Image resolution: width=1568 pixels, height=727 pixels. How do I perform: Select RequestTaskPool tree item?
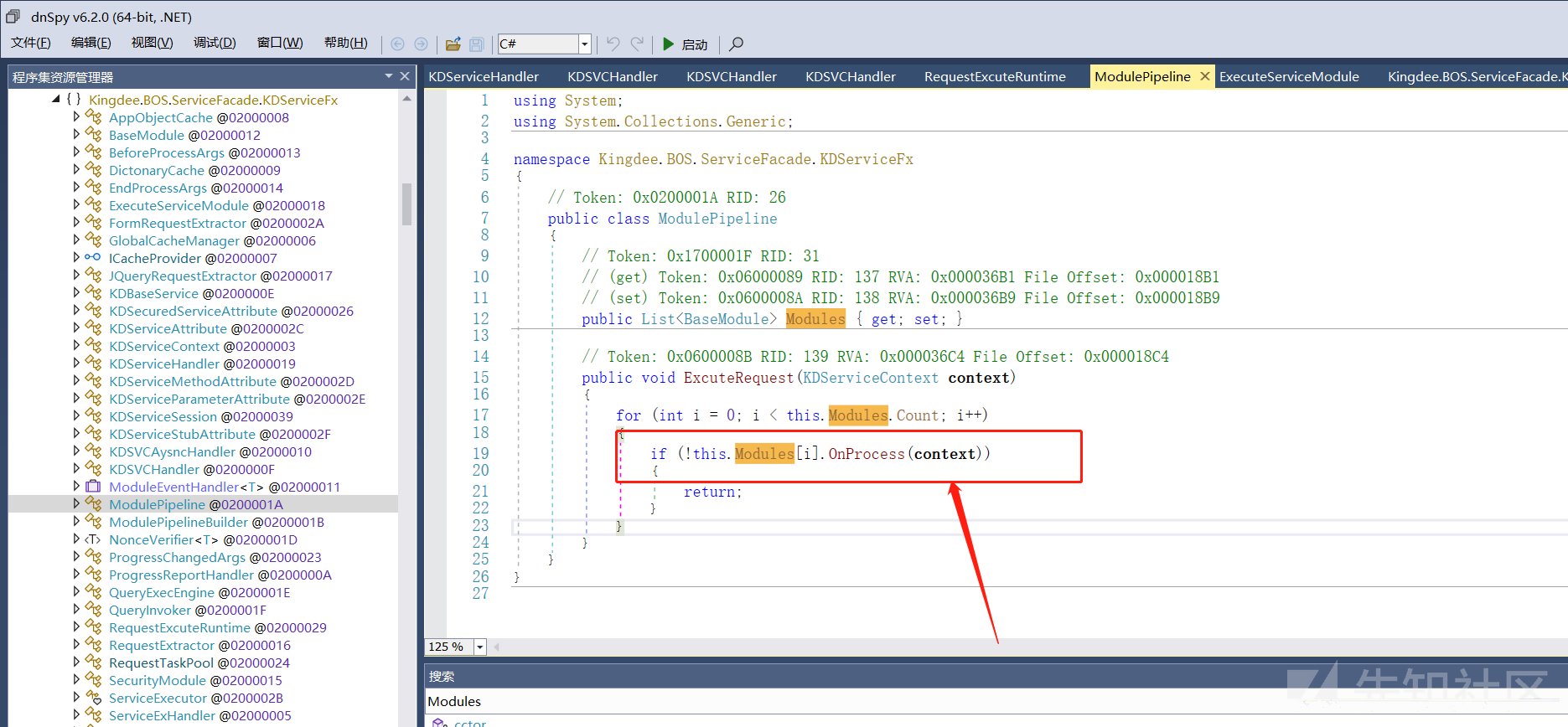199,663
